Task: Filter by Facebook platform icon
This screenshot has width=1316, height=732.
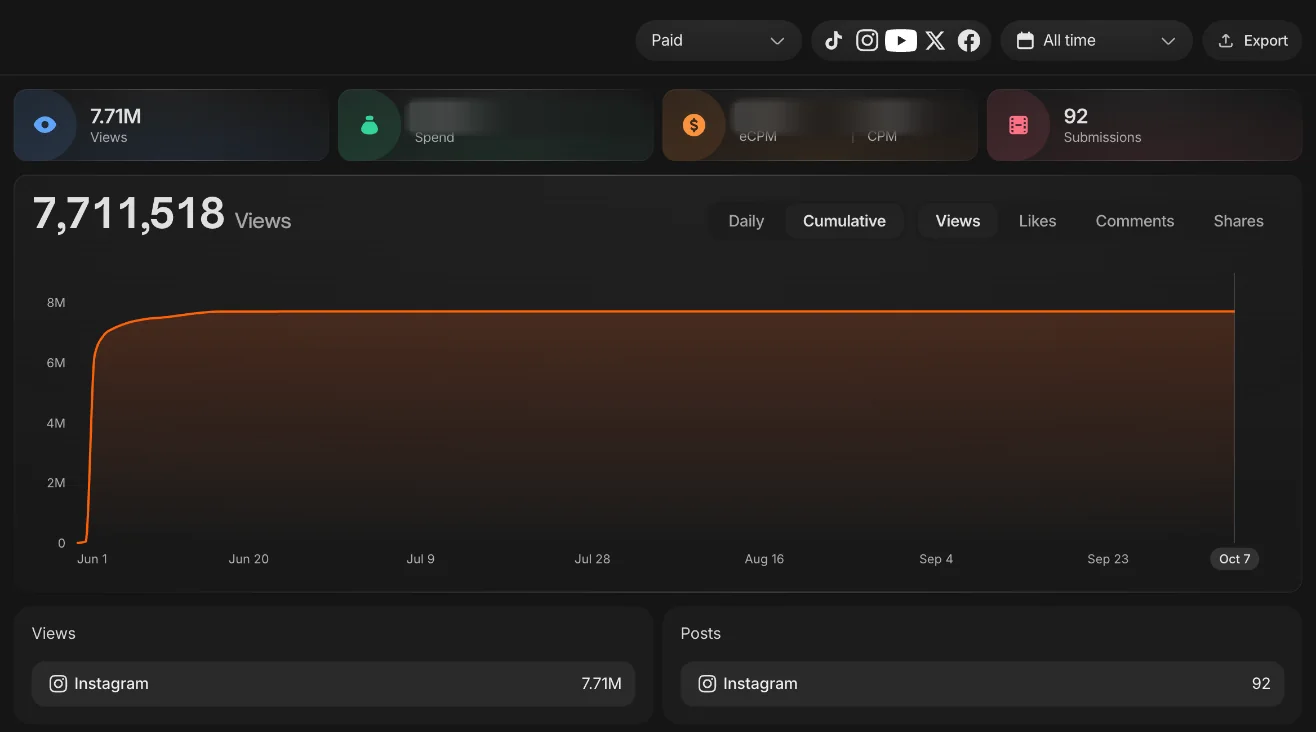Action: [x=969, y=41]
